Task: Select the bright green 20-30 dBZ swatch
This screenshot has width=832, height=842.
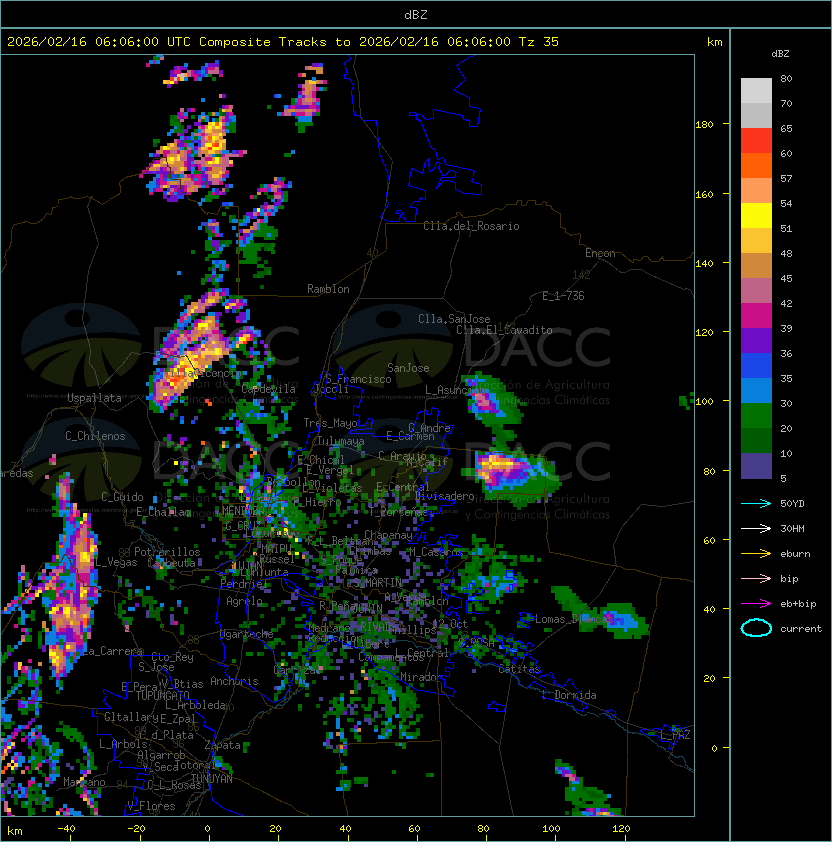Action: click(x=756, y=416)
